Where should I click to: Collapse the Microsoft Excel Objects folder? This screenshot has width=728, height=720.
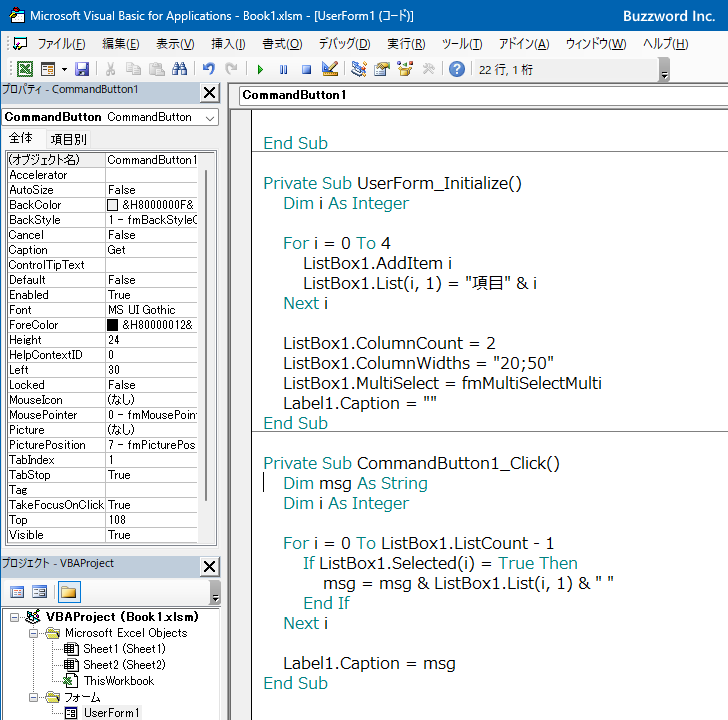(33, 633)
